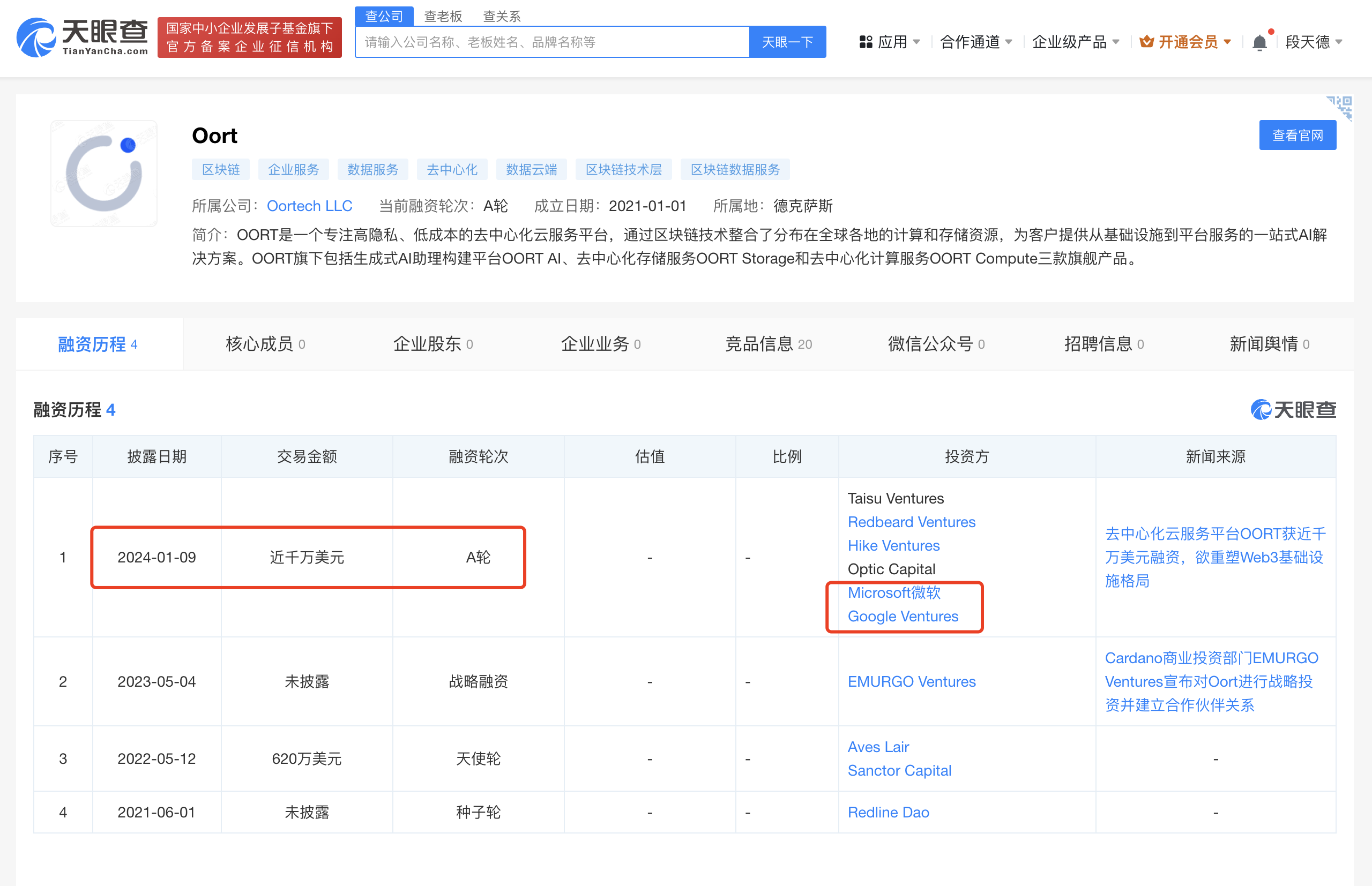Select the 查老板 search tab
The height and width of the screenshot is (886, 1372).
pyautogui.click(x=443, y=16)
